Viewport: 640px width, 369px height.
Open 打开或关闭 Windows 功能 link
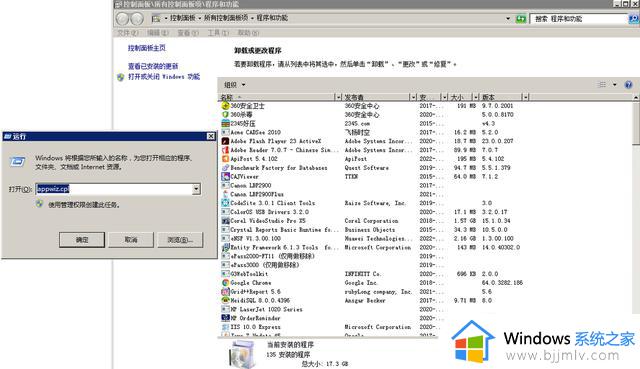click(x=164, y=77)
